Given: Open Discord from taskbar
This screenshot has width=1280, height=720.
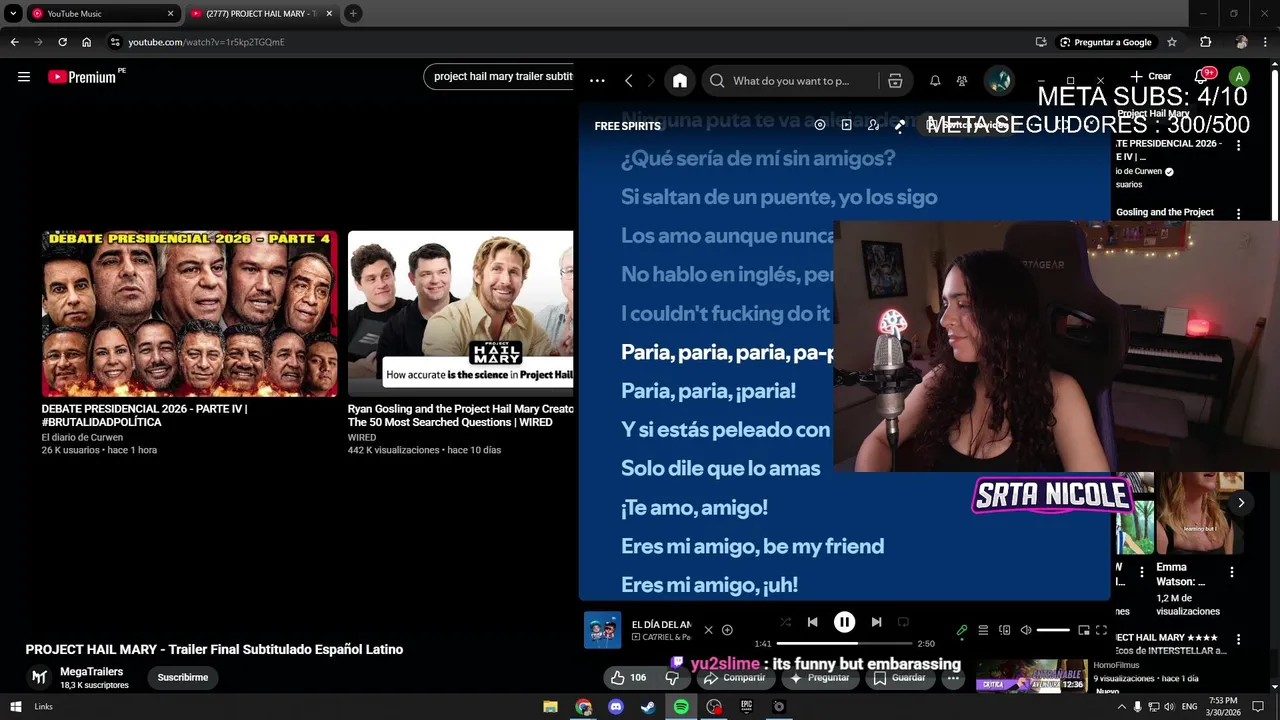Looking at the screenshot, I should [616, 707].
